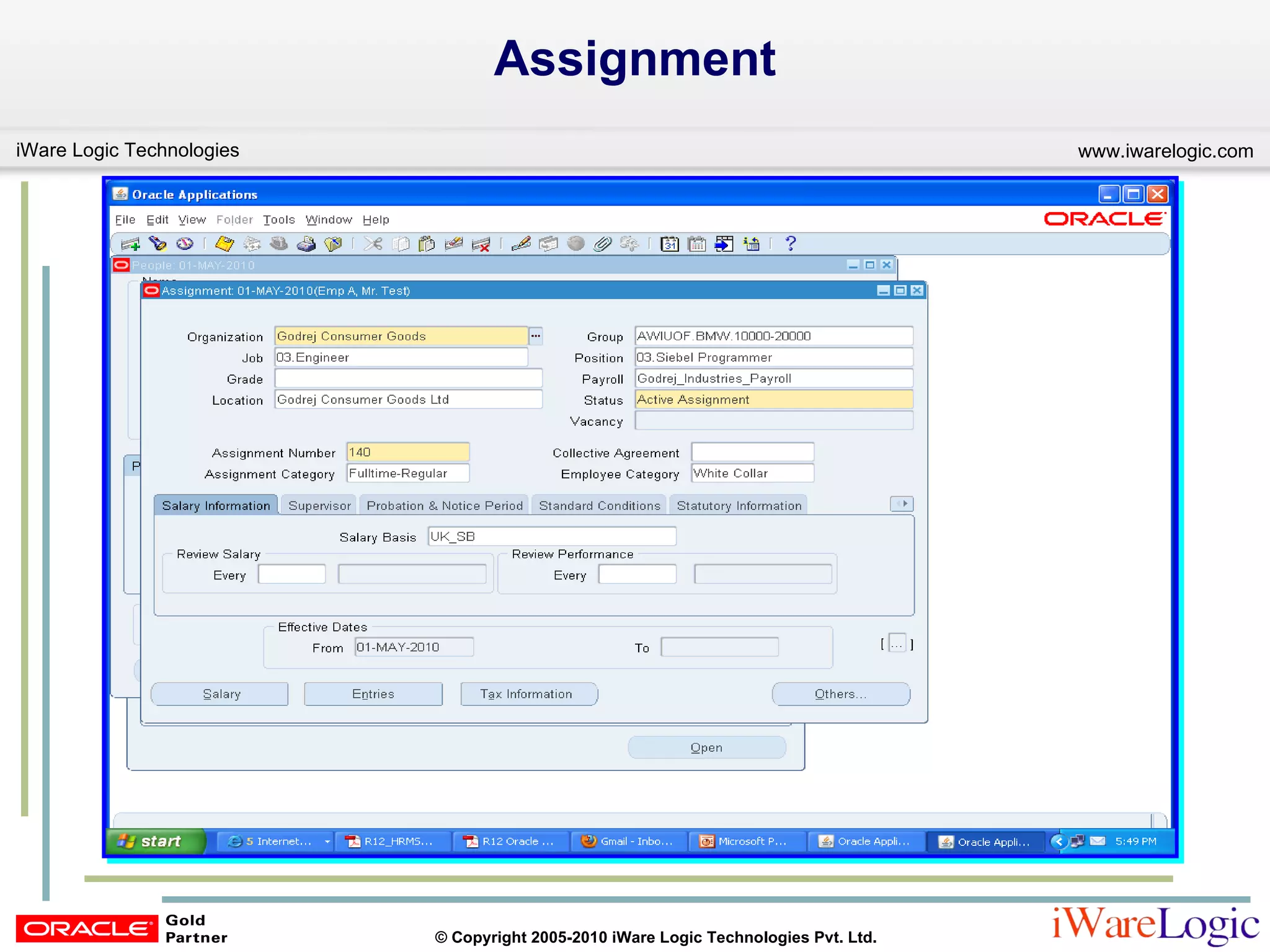Image resolution: width=1270 pixels, height=952 pixels.
Task: Open the Window menu
Action: coord(329,220)
